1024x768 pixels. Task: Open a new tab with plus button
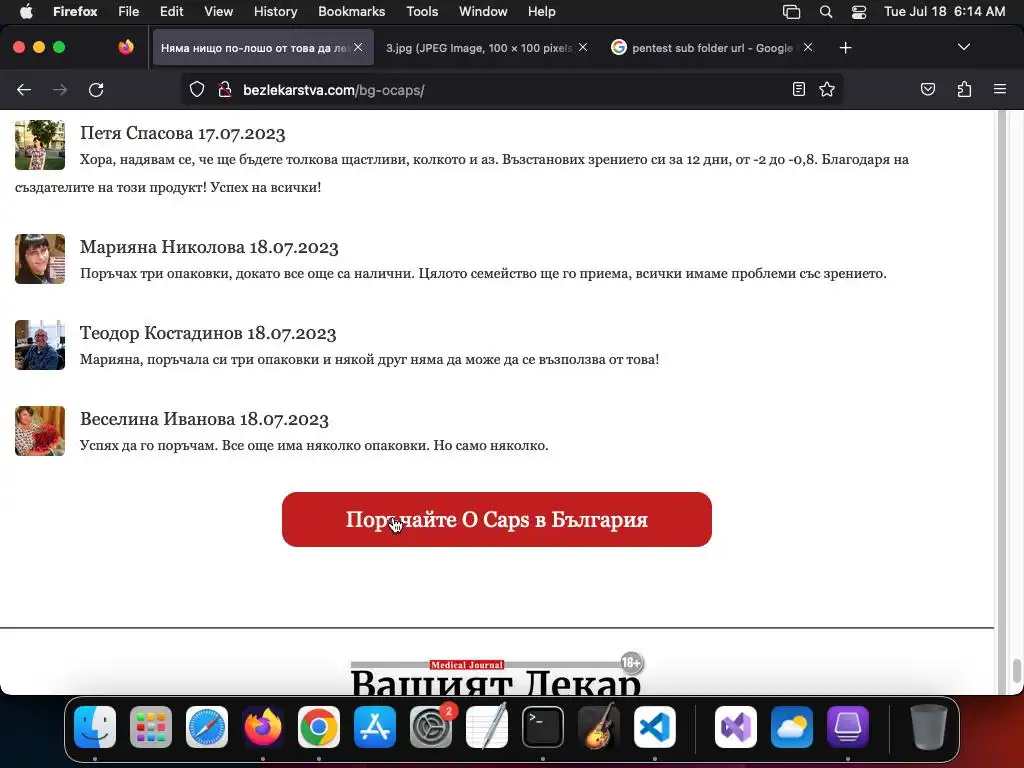846,48
